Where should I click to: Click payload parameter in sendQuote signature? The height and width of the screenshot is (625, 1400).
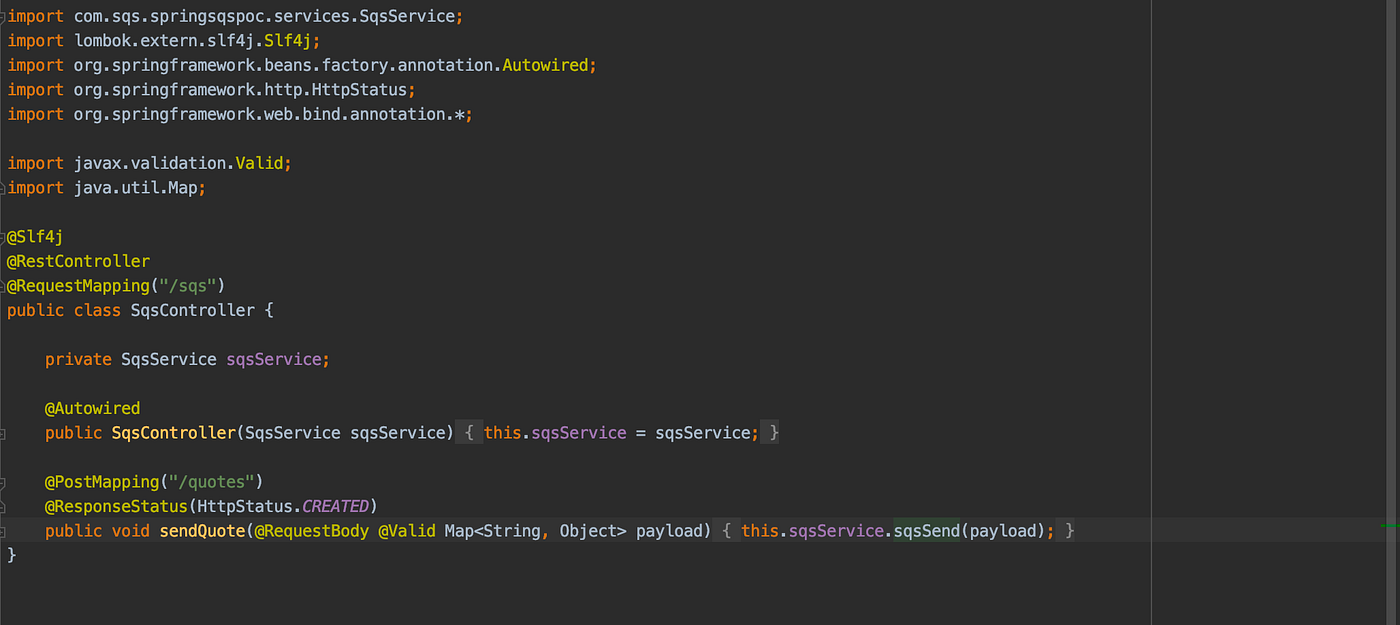pos(668,531)
